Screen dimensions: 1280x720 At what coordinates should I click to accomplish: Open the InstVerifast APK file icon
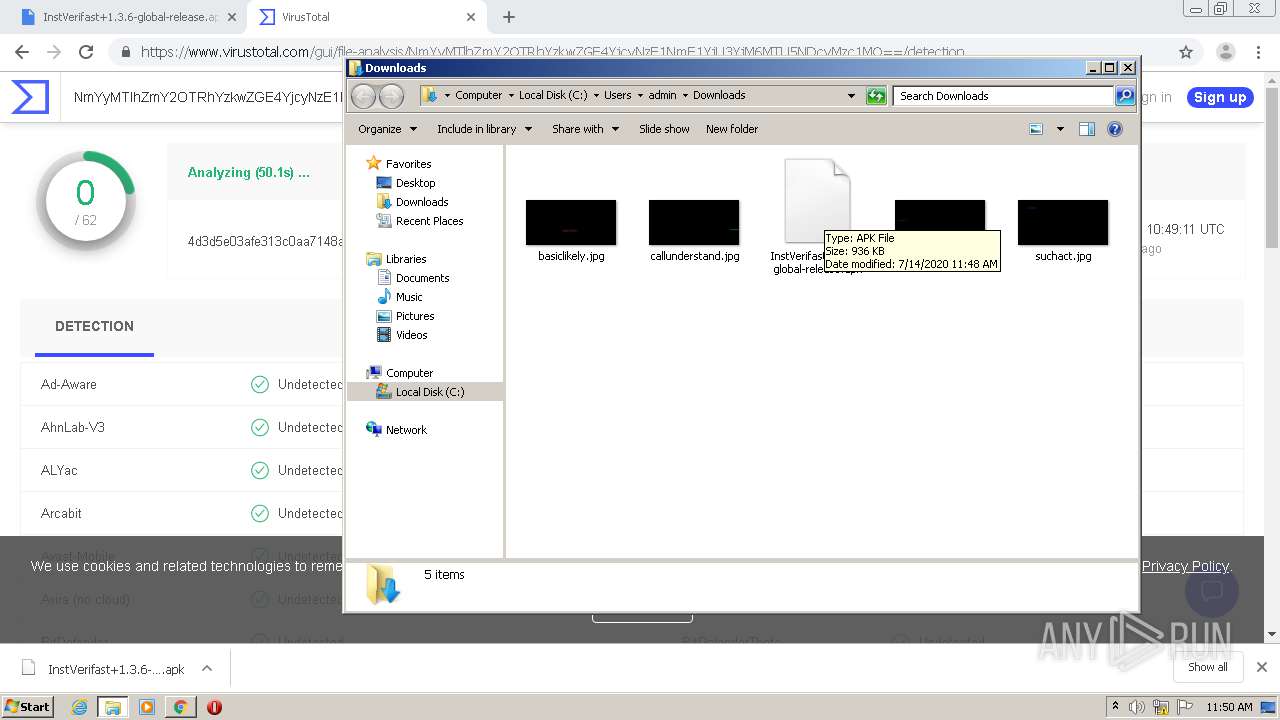pyautogui.click(x=817, y=200)
